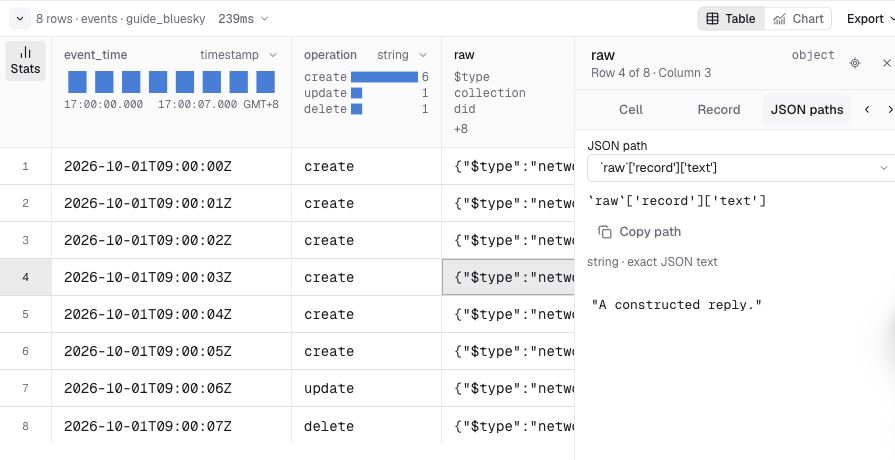
Task: Click the event_time column header
Action: (x=95, y=55)
